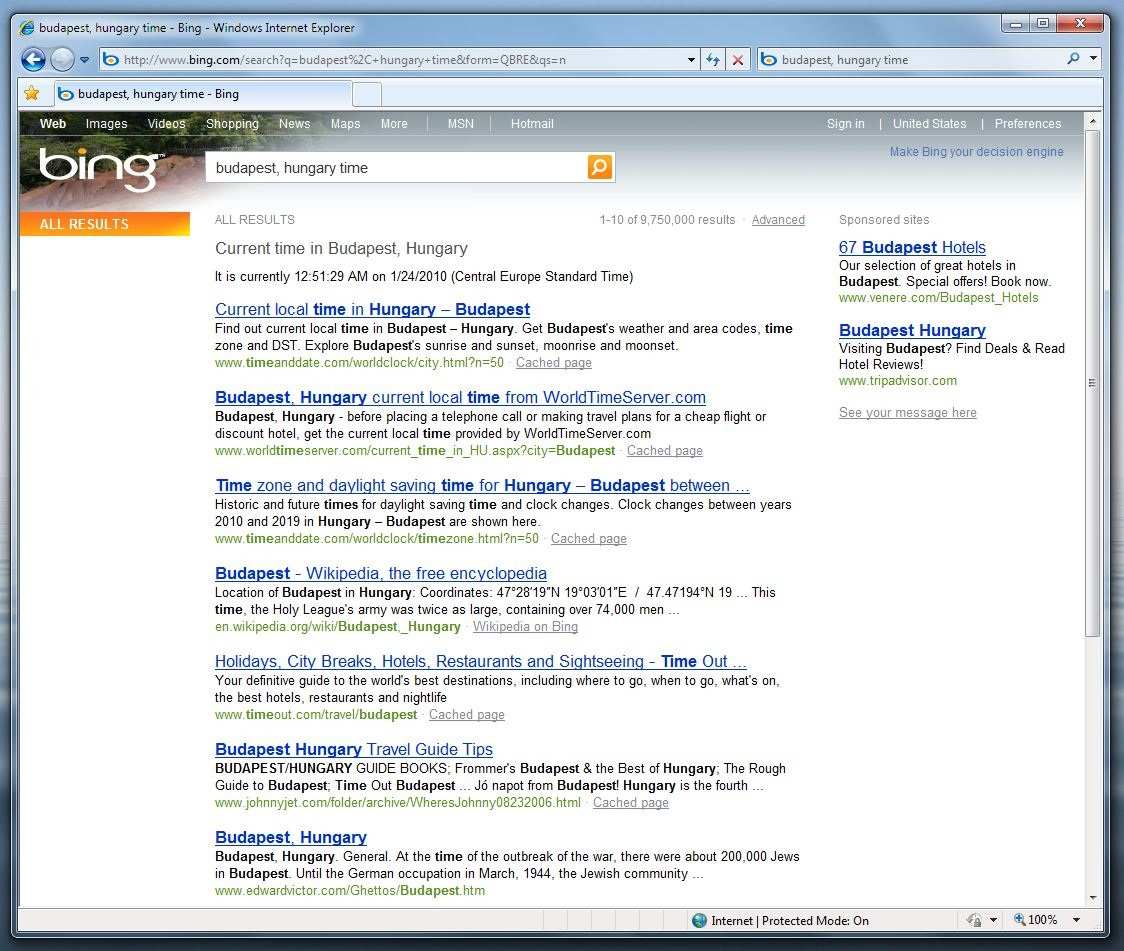Open 'Budapest - Wikipedia, the free encyclopedia' result

381,573
